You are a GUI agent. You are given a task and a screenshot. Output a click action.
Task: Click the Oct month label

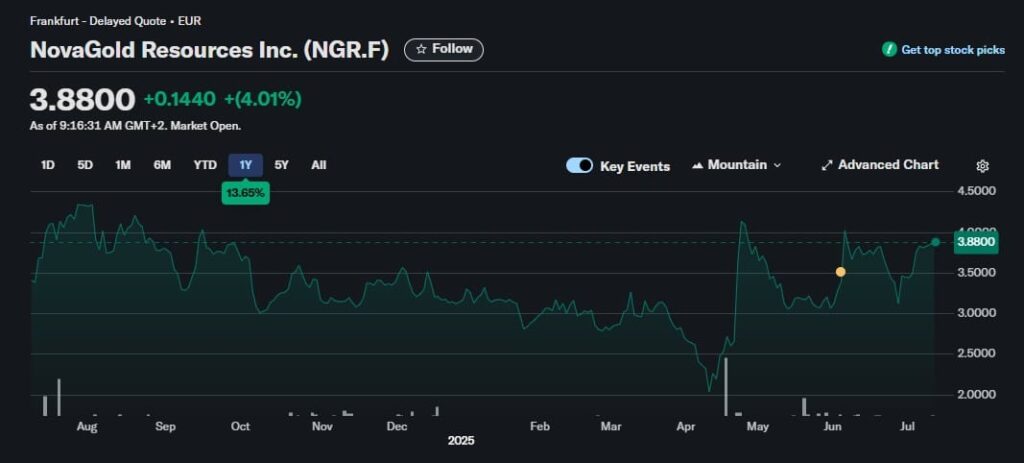pos(240,426)
